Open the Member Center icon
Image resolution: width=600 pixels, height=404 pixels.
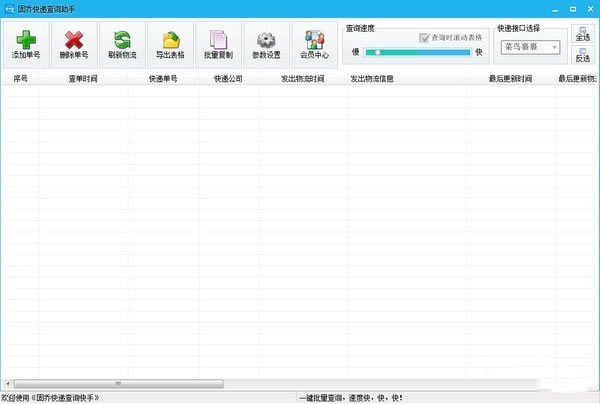pos(314,44)
